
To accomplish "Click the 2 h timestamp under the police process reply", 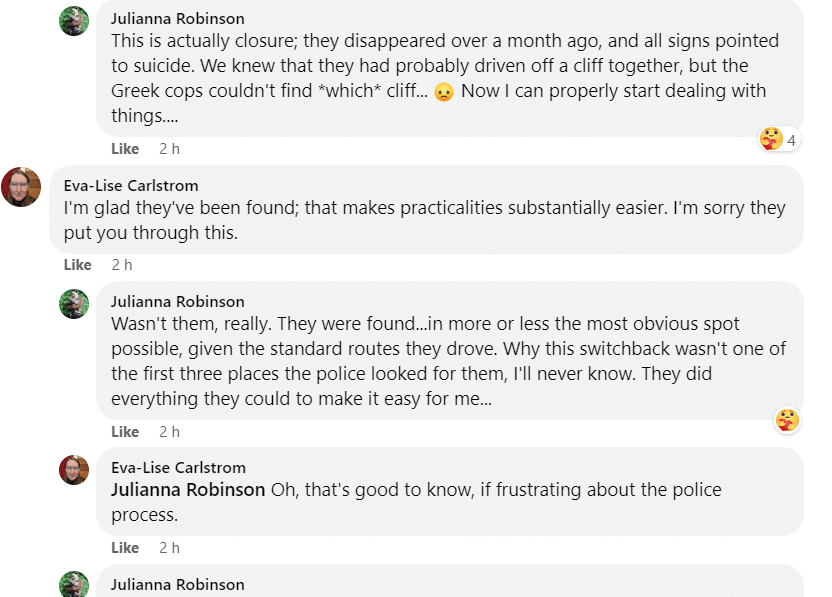I will [169, 548].
